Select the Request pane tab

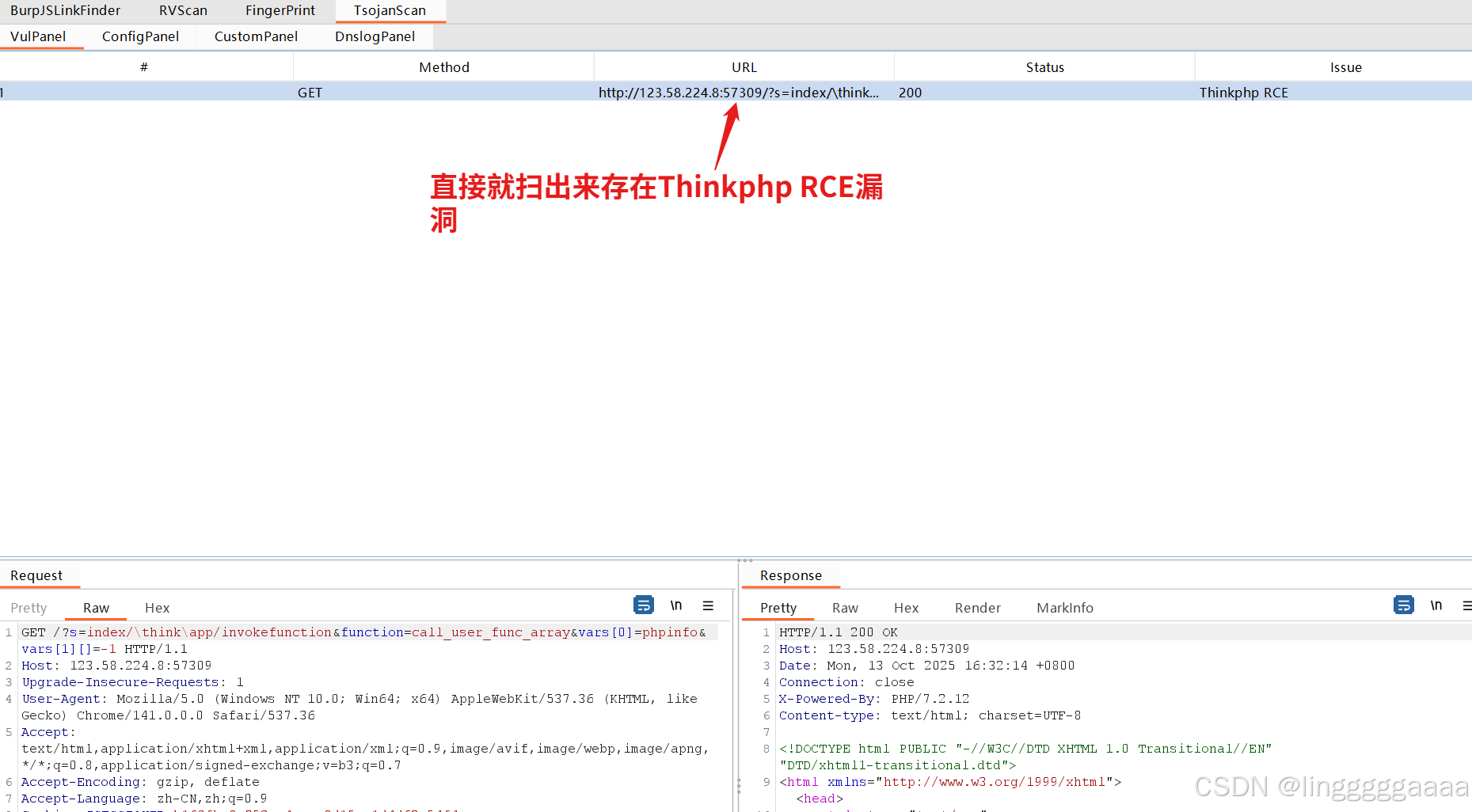[x=36, y=575]
